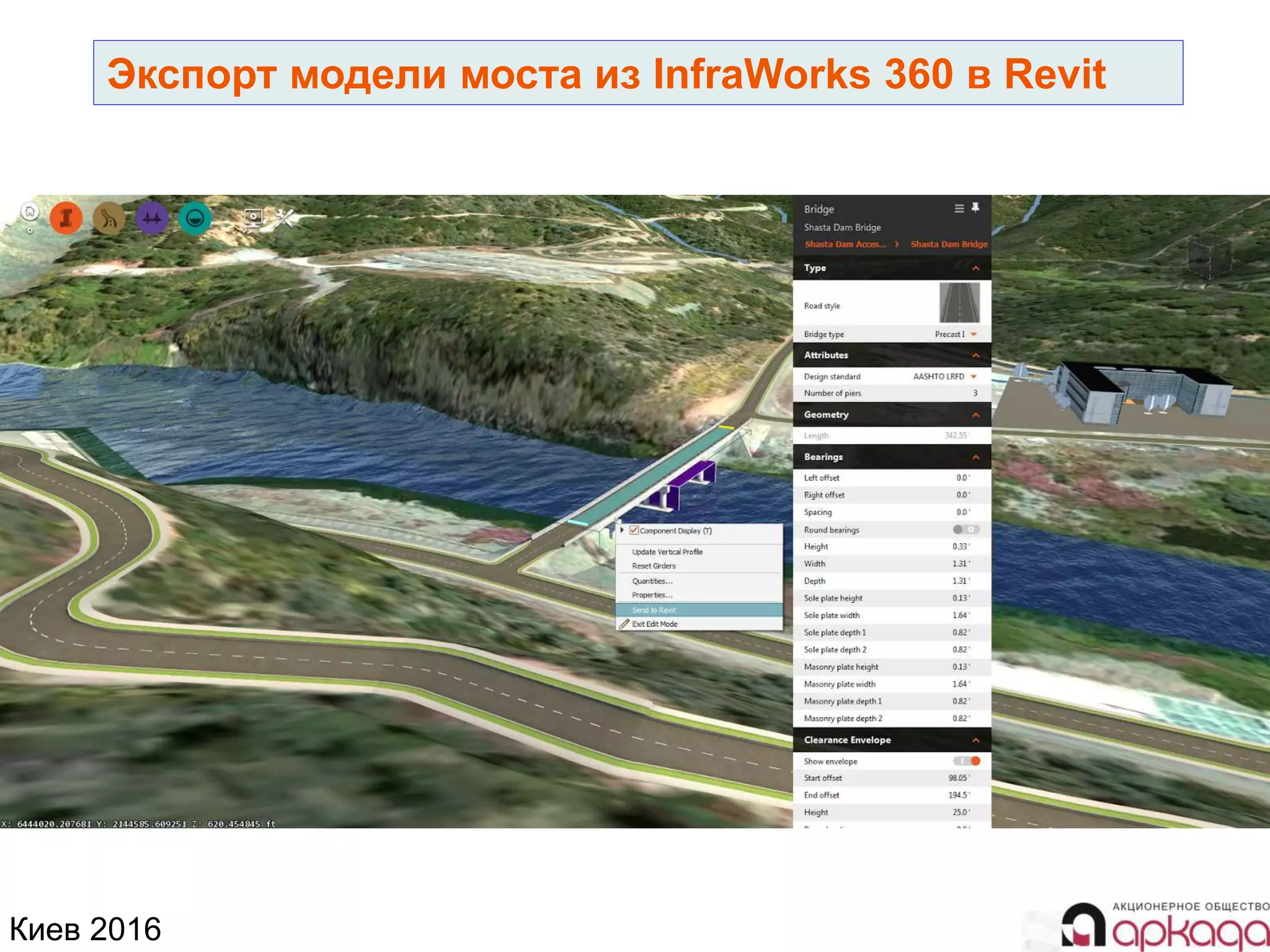Collapse the Attributes section
Screen dimensions: 1270x952
976,356
